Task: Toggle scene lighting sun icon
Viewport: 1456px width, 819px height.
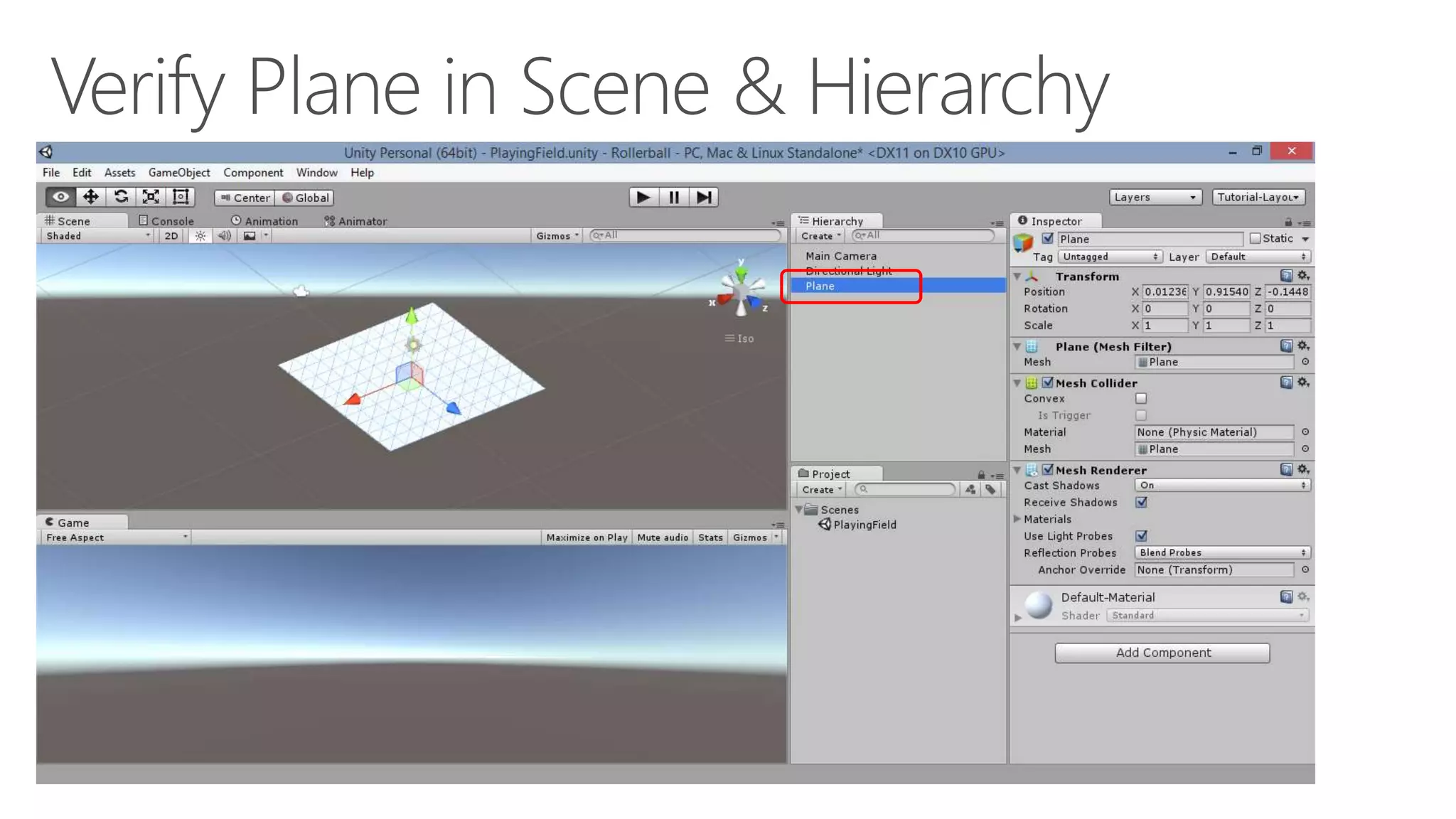Action: (x=200, y=236)
